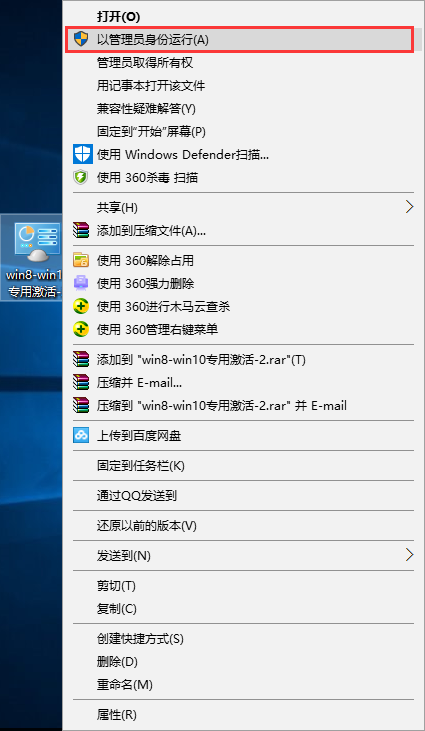Click the WinRAR icon beside 添加到 win8-win10专用激活-2.rar
This screenshot has width=425, height=731.
81,359
